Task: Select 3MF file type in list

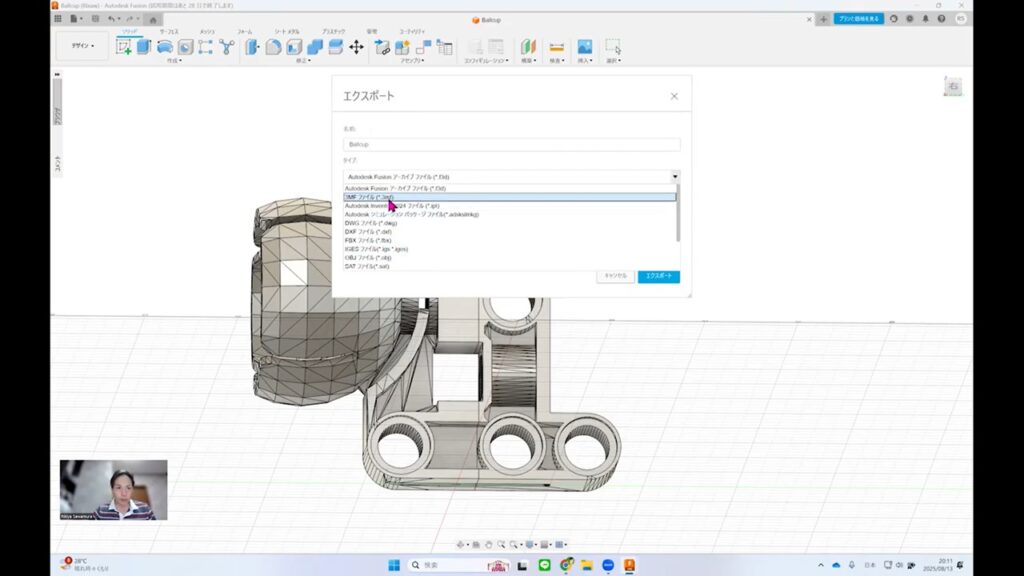Action: click(x=509, y=197)
